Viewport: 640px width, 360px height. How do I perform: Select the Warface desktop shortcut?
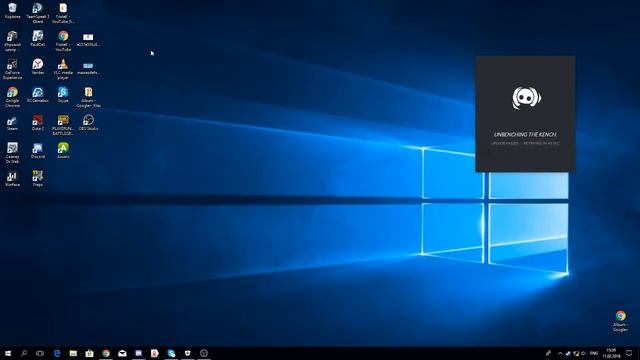12,178
